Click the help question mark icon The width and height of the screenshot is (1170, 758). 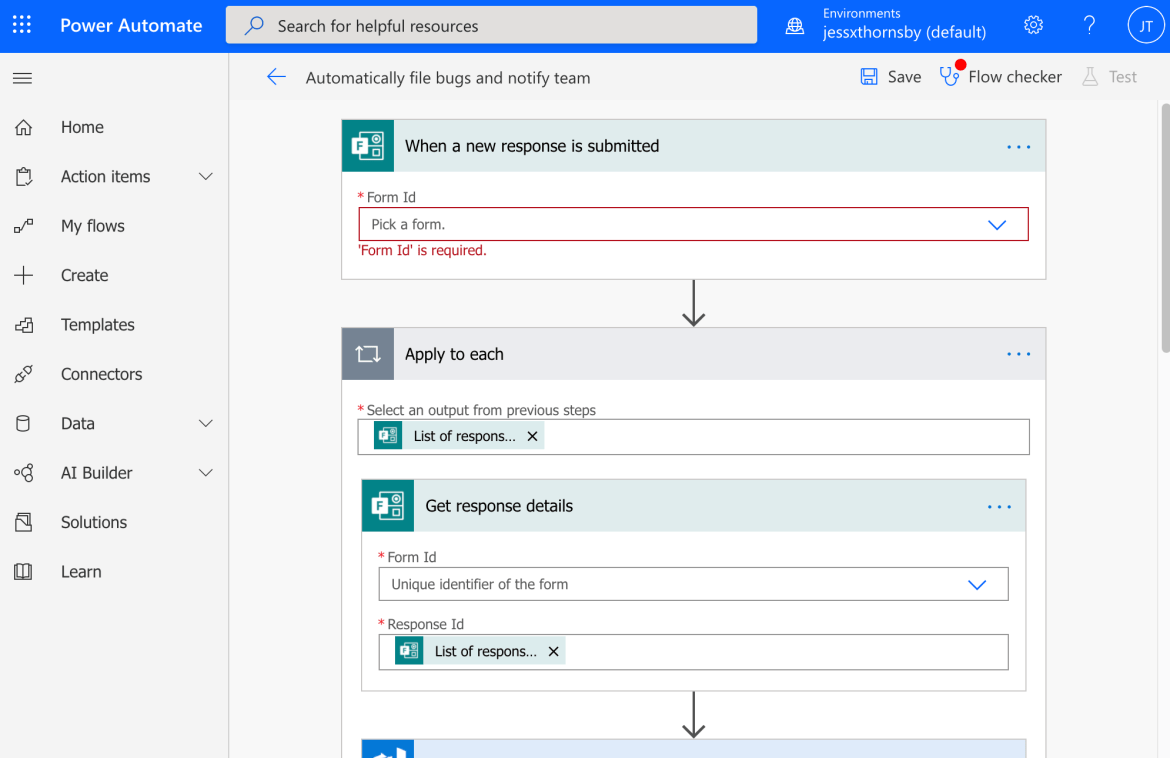(1089, 25)
